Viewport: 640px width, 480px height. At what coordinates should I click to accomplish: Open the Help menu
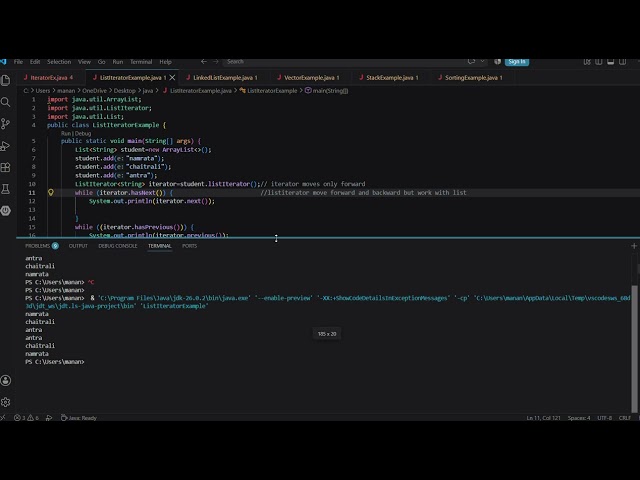[x=165, y=62]
